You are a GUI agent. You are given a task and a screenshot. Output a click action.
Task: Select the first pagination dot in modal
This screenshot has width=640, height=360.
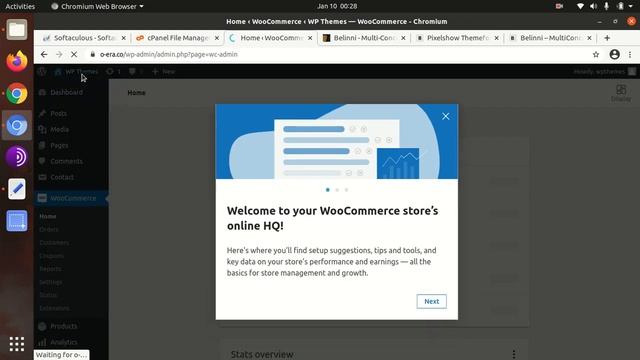click(328, 190)
